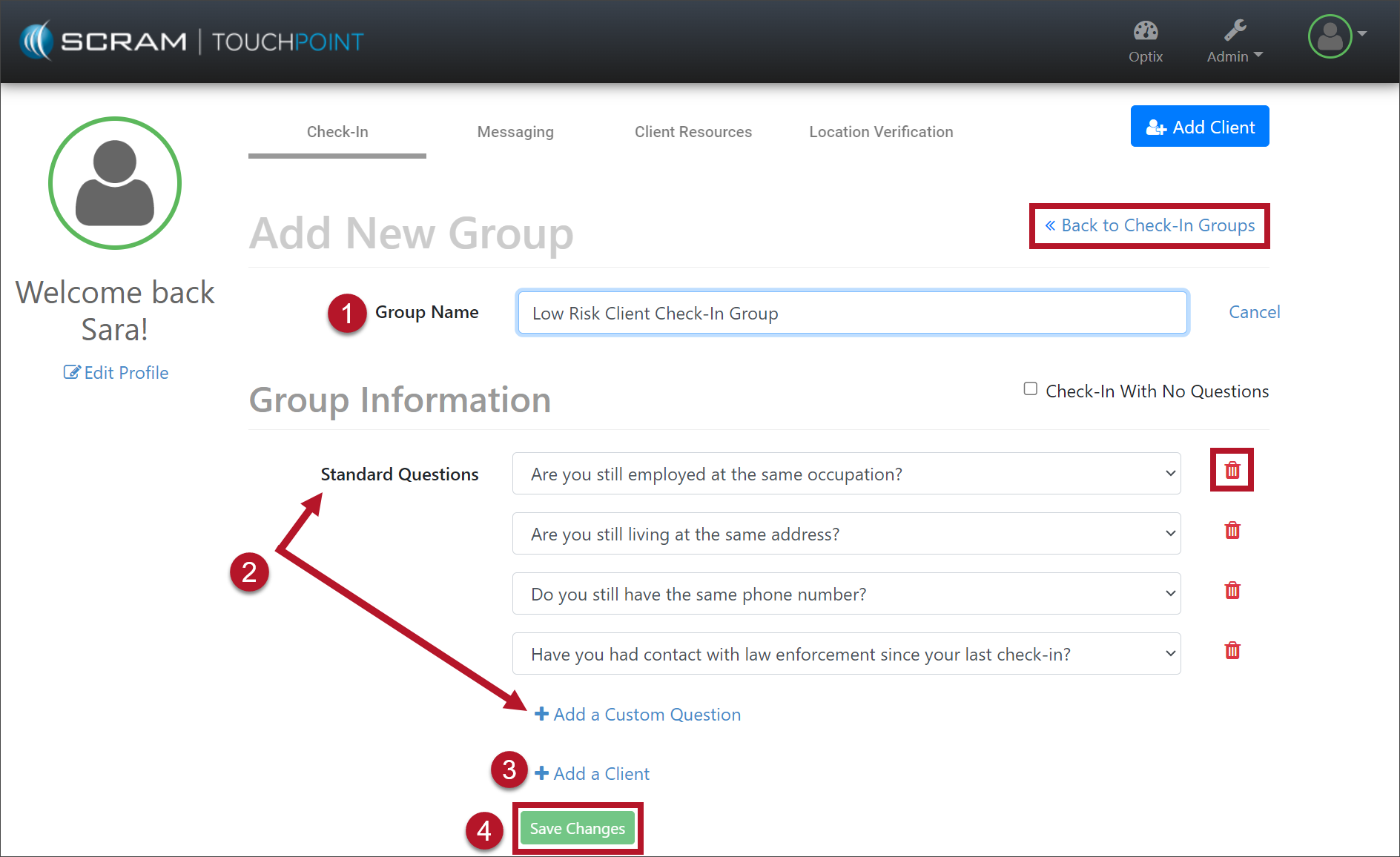1400x857 pixels.
Task: Click the large profile picture avatar
Action: pos(115,183)
